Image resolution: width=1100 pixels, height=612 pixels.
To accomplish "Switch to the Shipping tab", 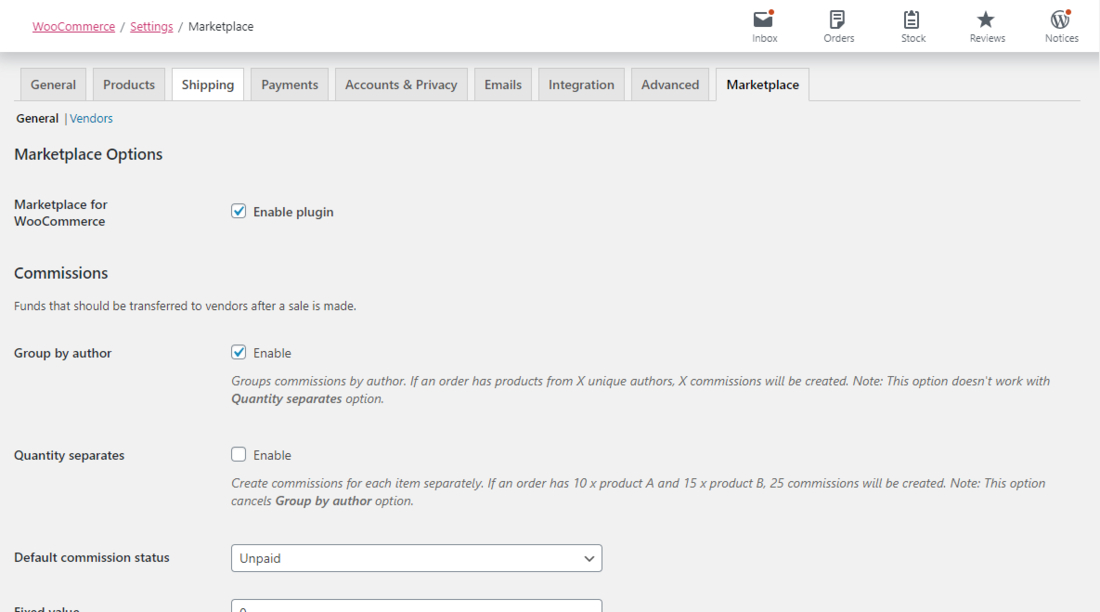I will click(208, 85).
